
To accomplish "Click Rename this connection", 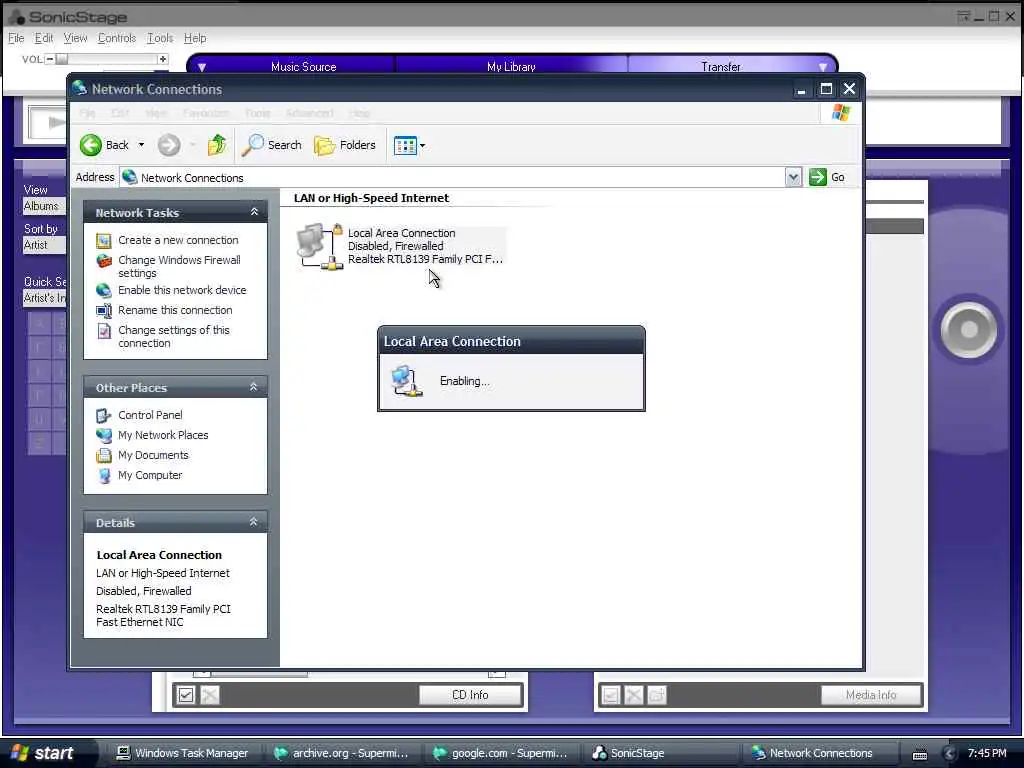I will coord(175,310).
